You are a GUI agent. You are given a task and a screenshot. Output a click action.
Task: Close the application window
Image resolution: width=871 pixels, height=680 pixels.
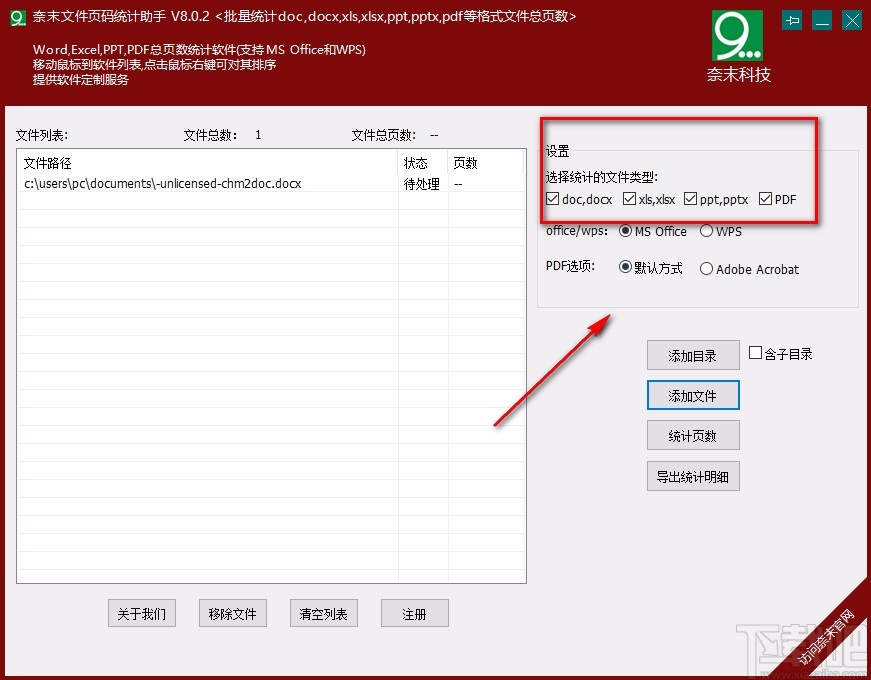(x=852, y=21)
